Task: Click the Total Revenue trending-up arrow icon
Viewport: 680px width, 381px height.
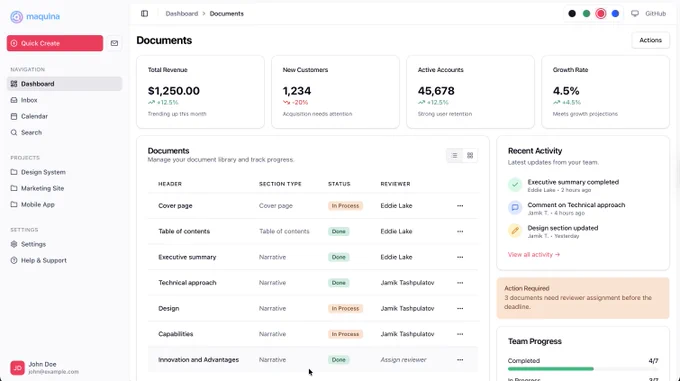Action: coord(151,103)
